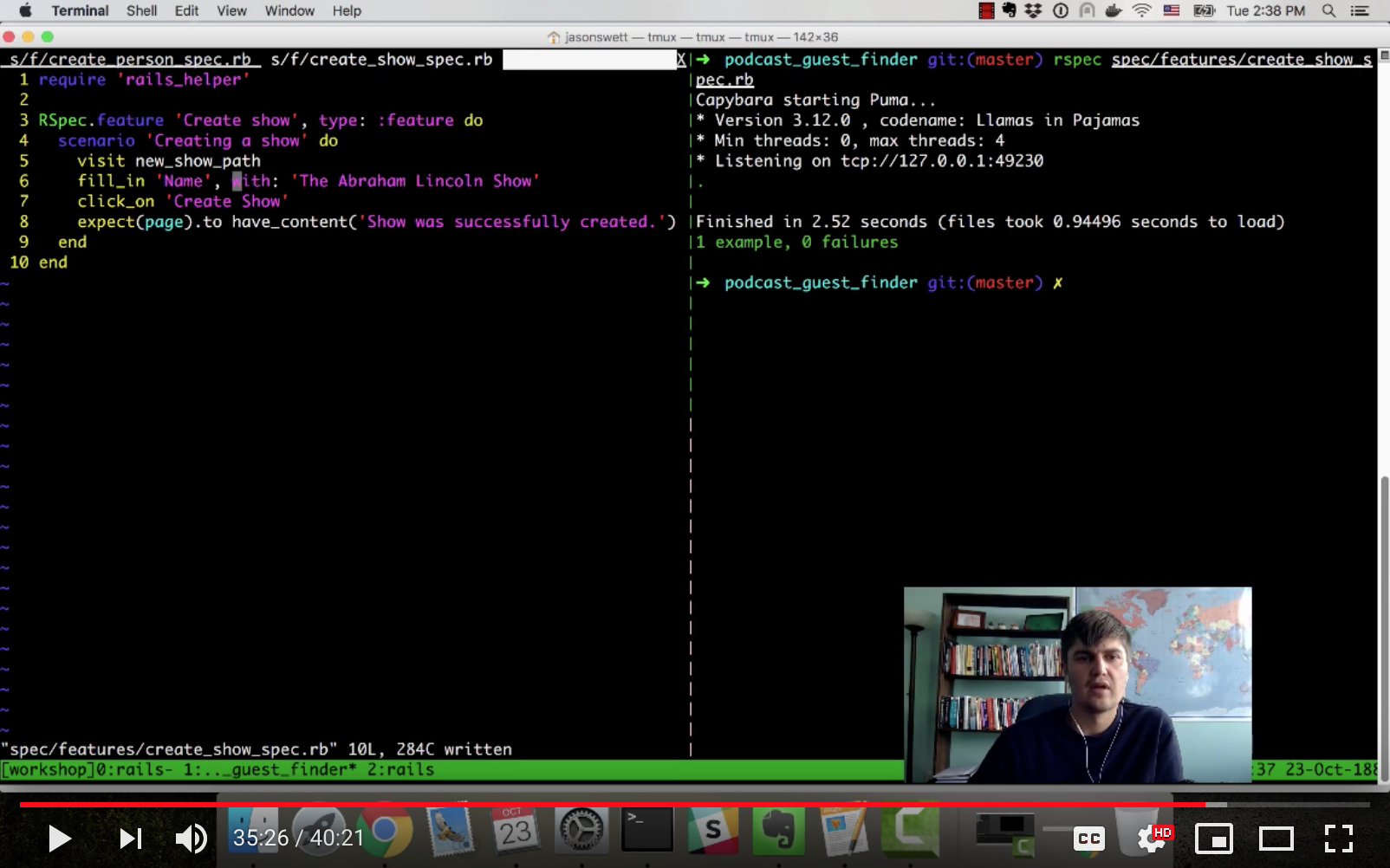Image resolution: width=1390 pixels, height=868 pixels.
Task: Click the home folder icon in window title
Action: tap(554, 36)
